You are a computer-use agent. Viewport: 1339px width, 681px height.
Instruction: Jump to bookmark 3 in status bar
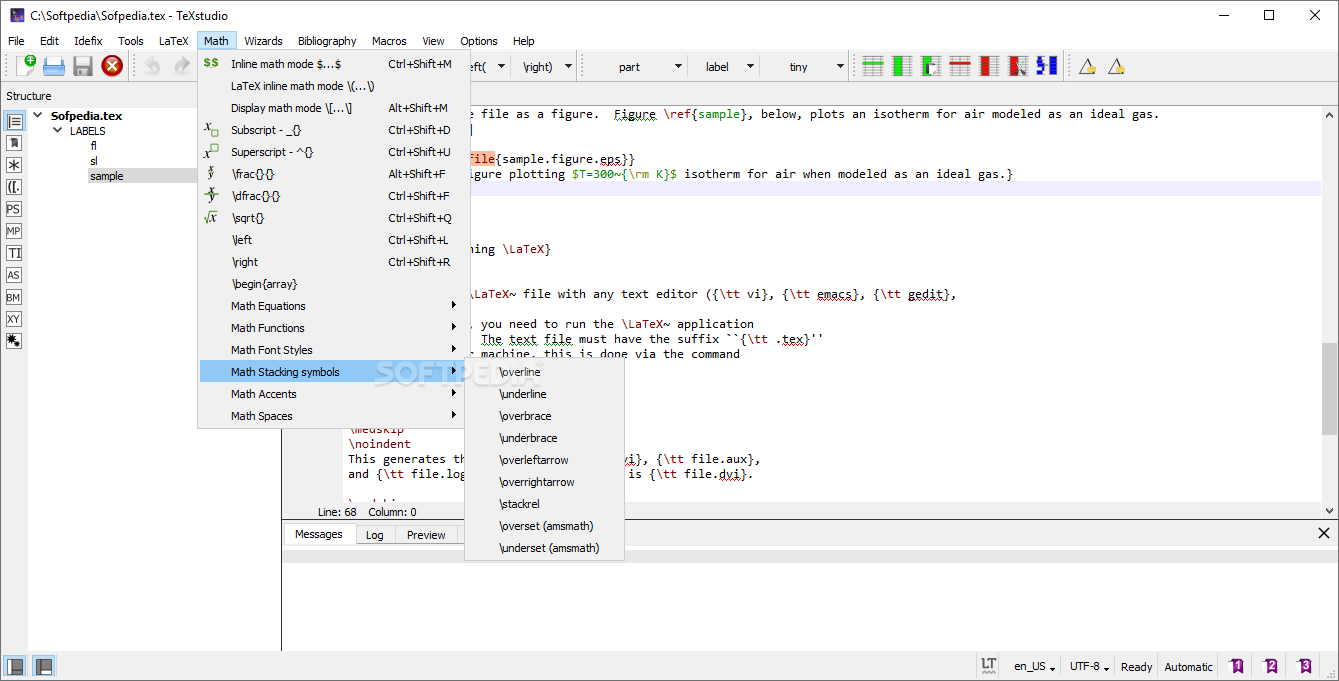tap(1305, 666)
